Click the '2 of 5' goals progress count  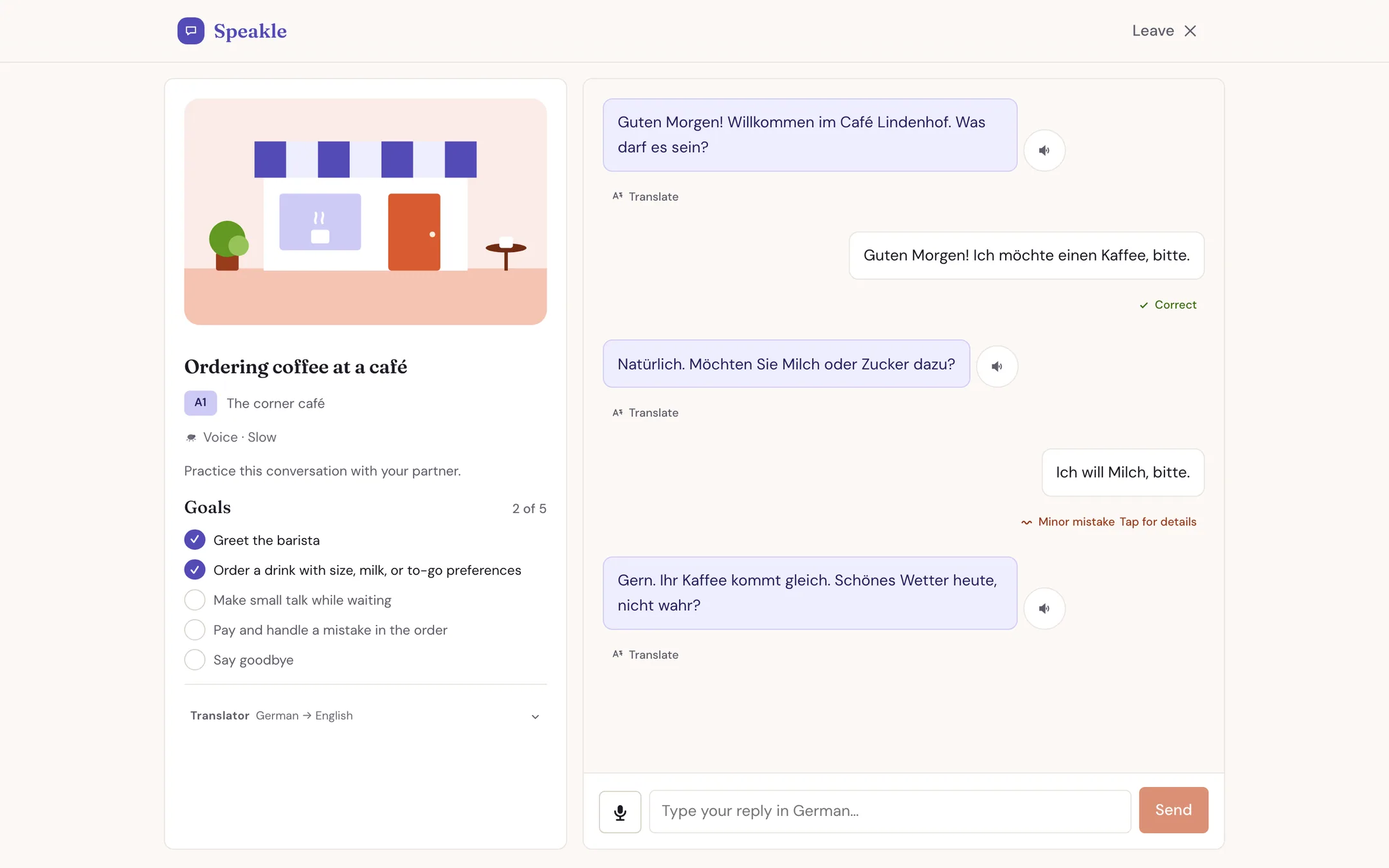[x=529, y=509]
